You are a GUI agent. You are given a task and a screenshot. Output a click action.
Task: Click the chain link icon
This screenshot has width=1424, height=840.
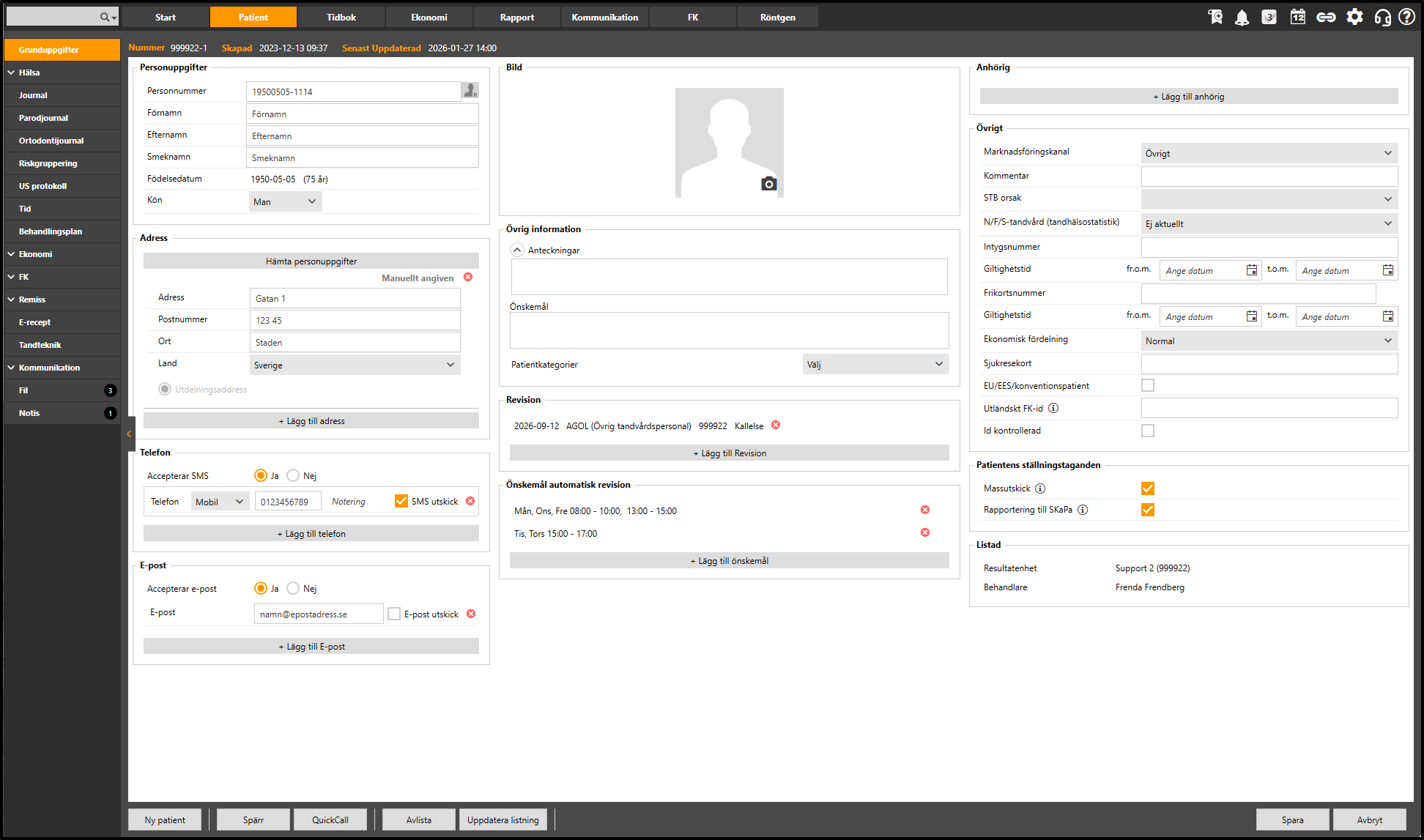coord(1326,18)
